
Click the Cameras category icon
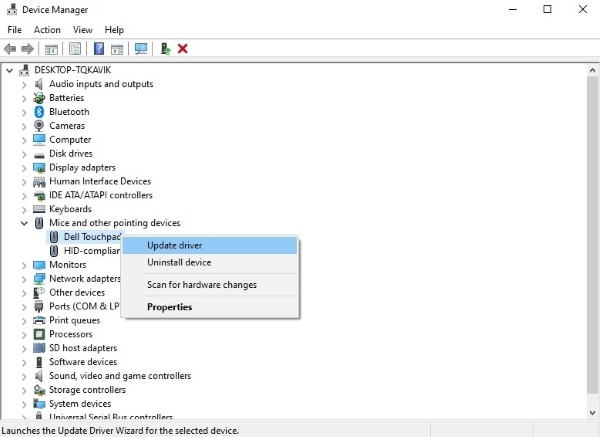pyautogui.click(x=39, y=126)
